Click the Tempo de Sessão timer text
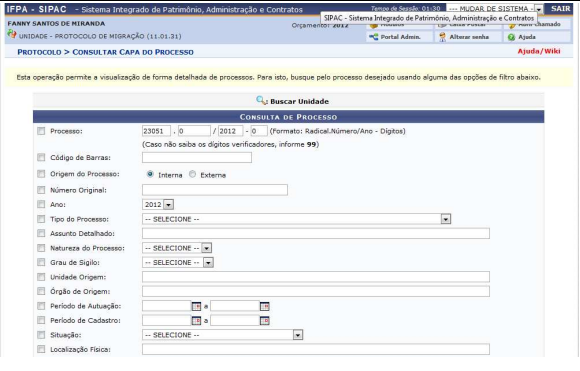The image size is (580, 371). click(405, 8)
